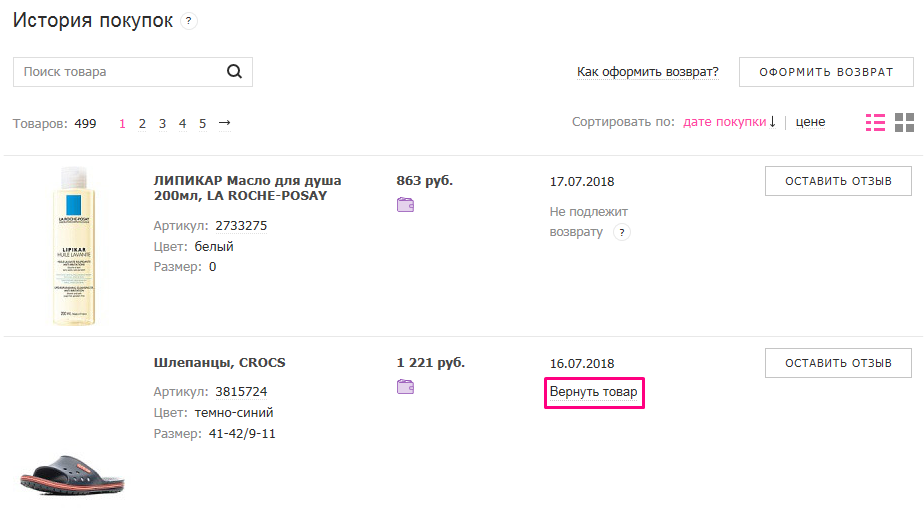Click wallet icon under 863 руб.
The width and height of the screenshot is (924, 516).
(x=405, y=206)
